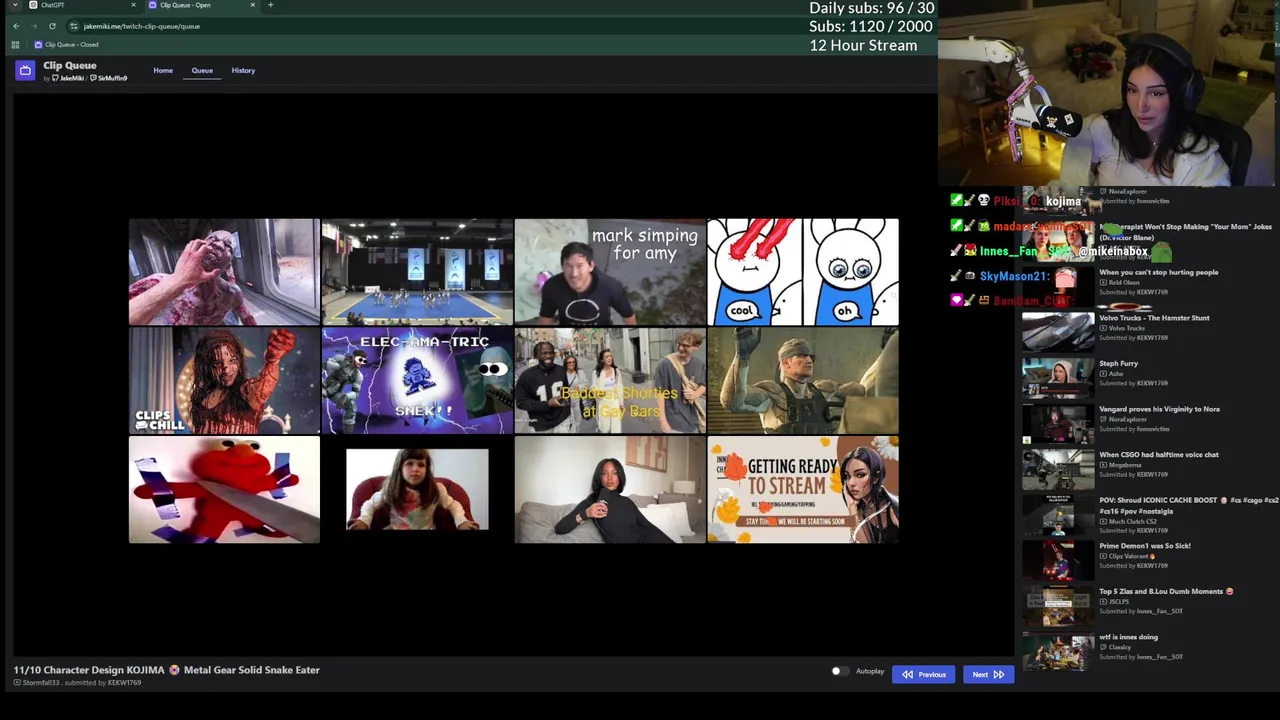
Task: Open a new browser tab with plus icon
Action: tap(270, 5)
